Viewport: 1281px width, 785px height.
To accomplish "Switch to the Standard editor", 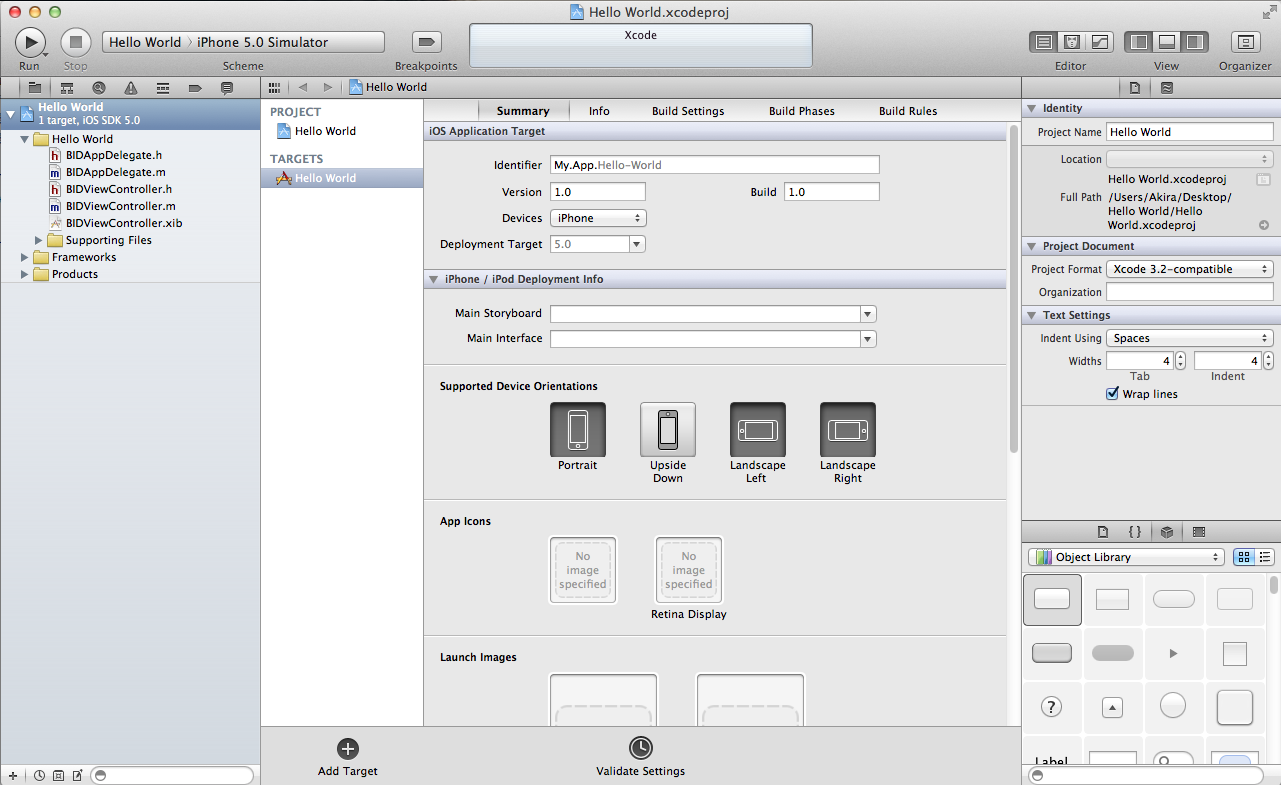I will 1044,42.
